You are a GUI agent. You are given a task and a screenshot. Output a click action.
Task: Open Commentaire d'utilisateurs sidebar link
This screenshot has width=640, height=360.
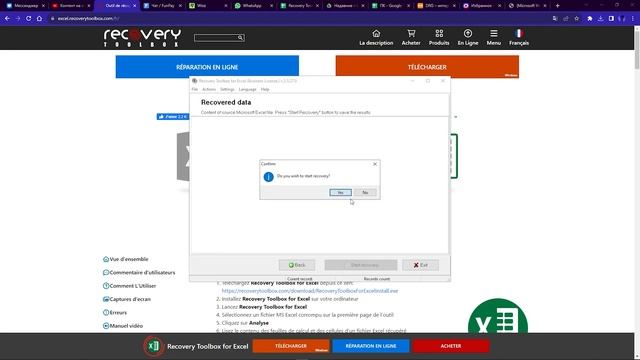point(142,273)
